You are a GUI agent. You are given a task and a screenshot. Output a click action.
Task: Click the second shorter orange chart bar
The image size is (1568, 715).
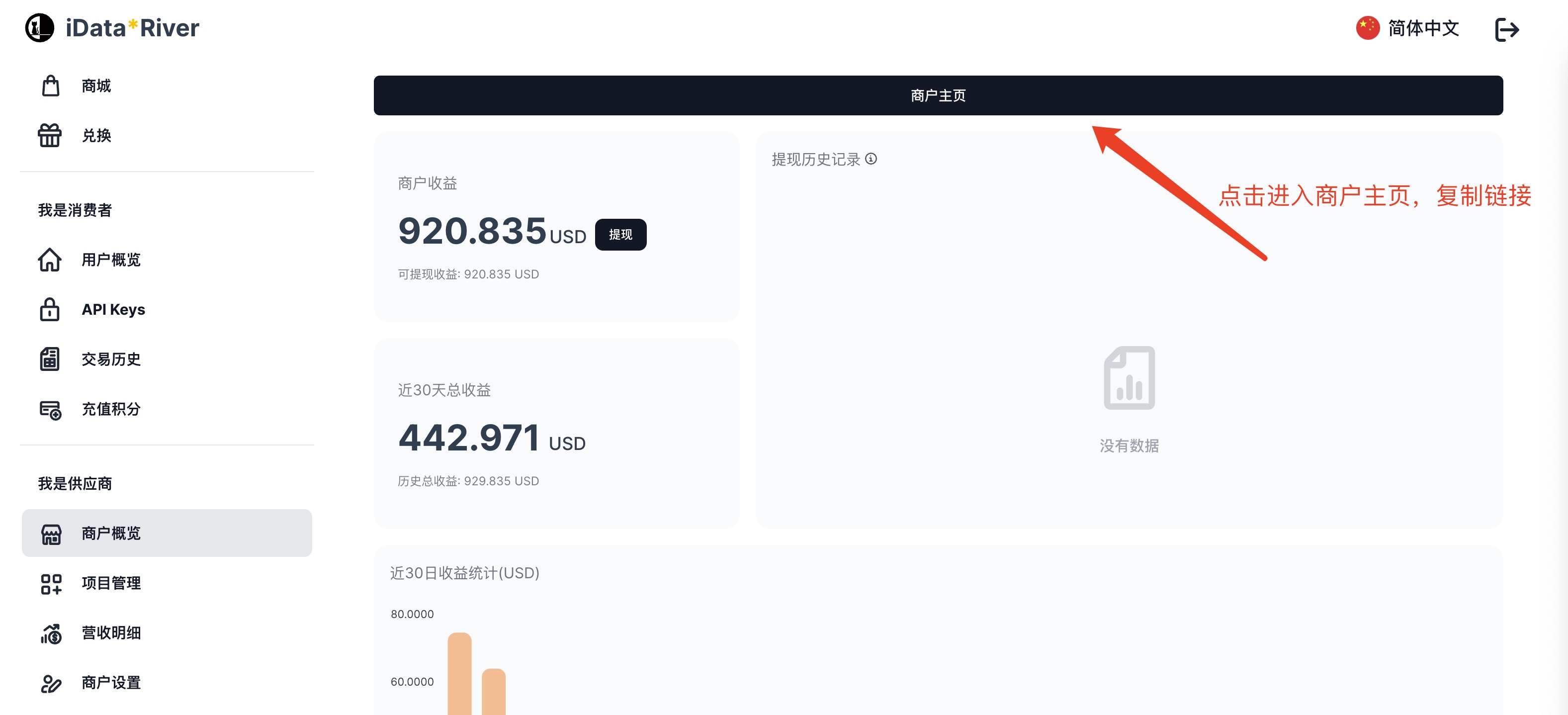pyautogui.click(x=494, y=692)
